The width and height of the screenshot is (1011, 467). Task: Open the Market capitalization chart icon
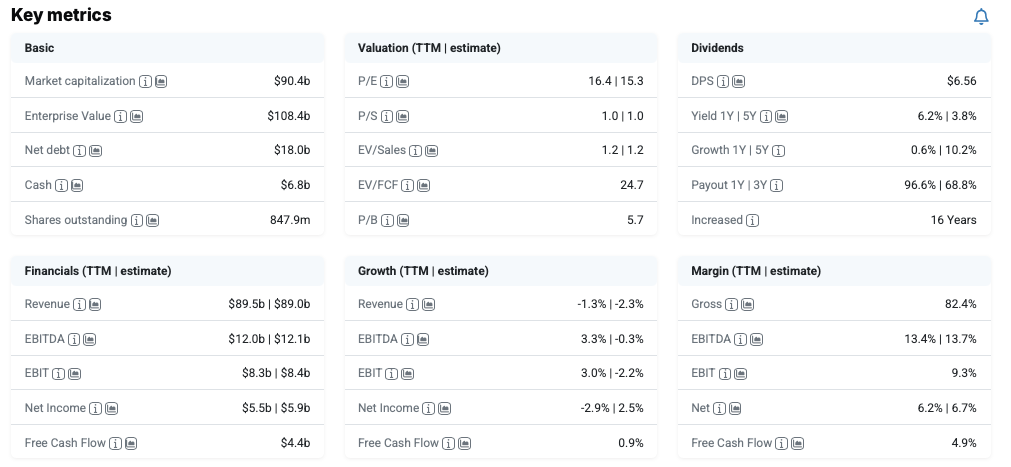161,81
